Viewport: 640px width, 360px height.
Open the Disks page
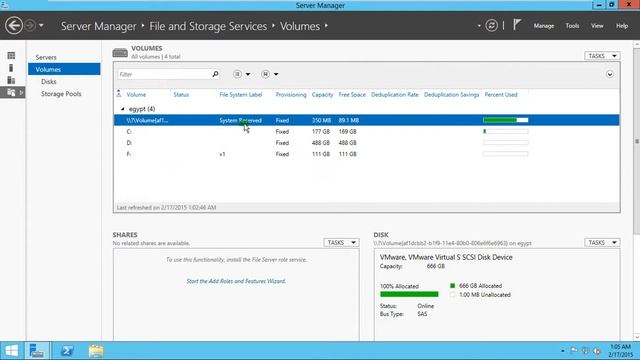pyautogui.click(x=49, y=82)
